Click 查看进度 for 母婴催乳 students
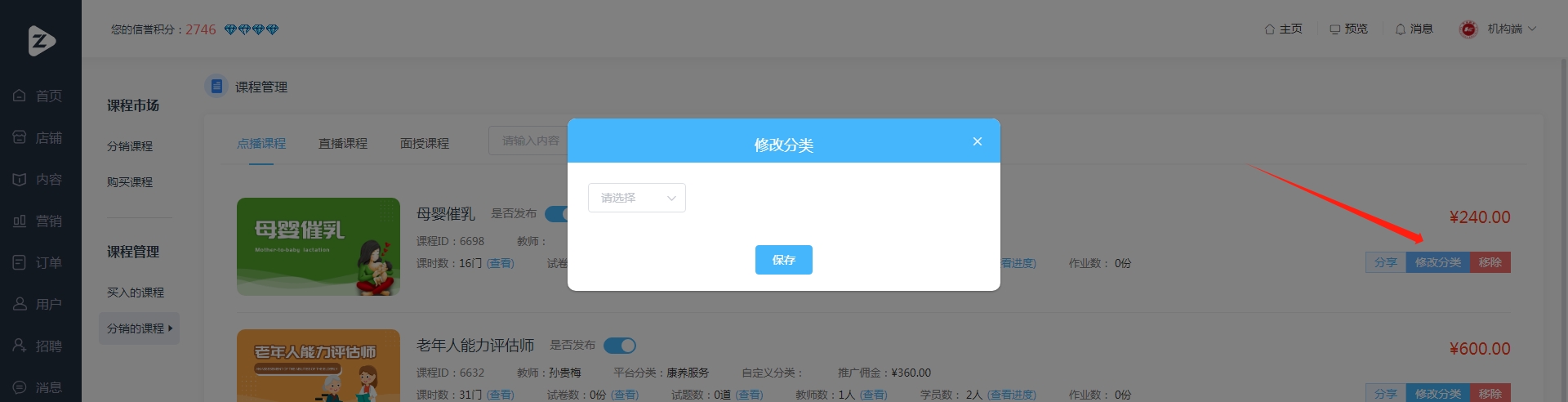This screenshot has width=1568, height=402. coord(1018,263)
